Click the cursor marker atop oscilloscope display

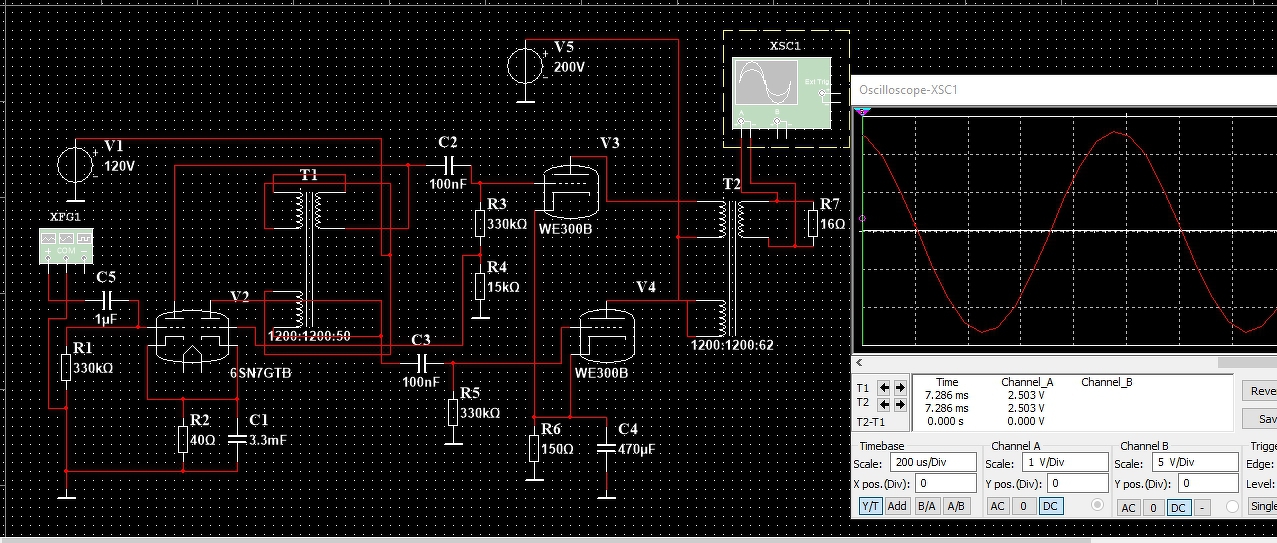[x=864, y=113]
